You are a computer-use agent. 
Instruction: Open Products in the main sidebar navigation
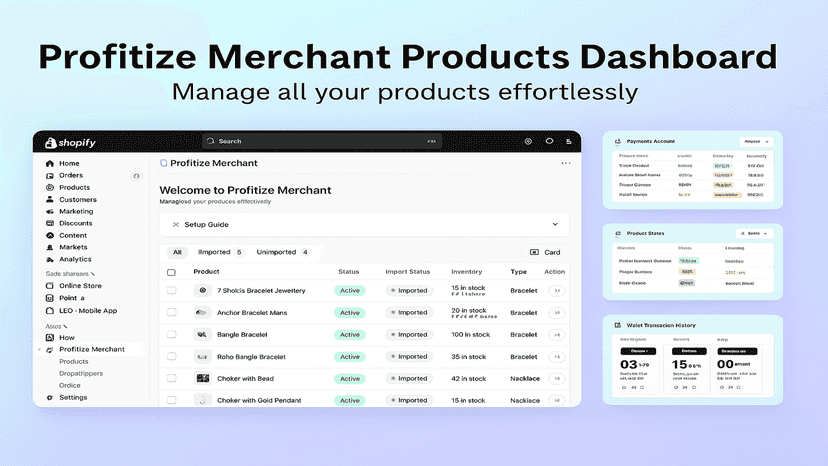(x=74, y=188)
